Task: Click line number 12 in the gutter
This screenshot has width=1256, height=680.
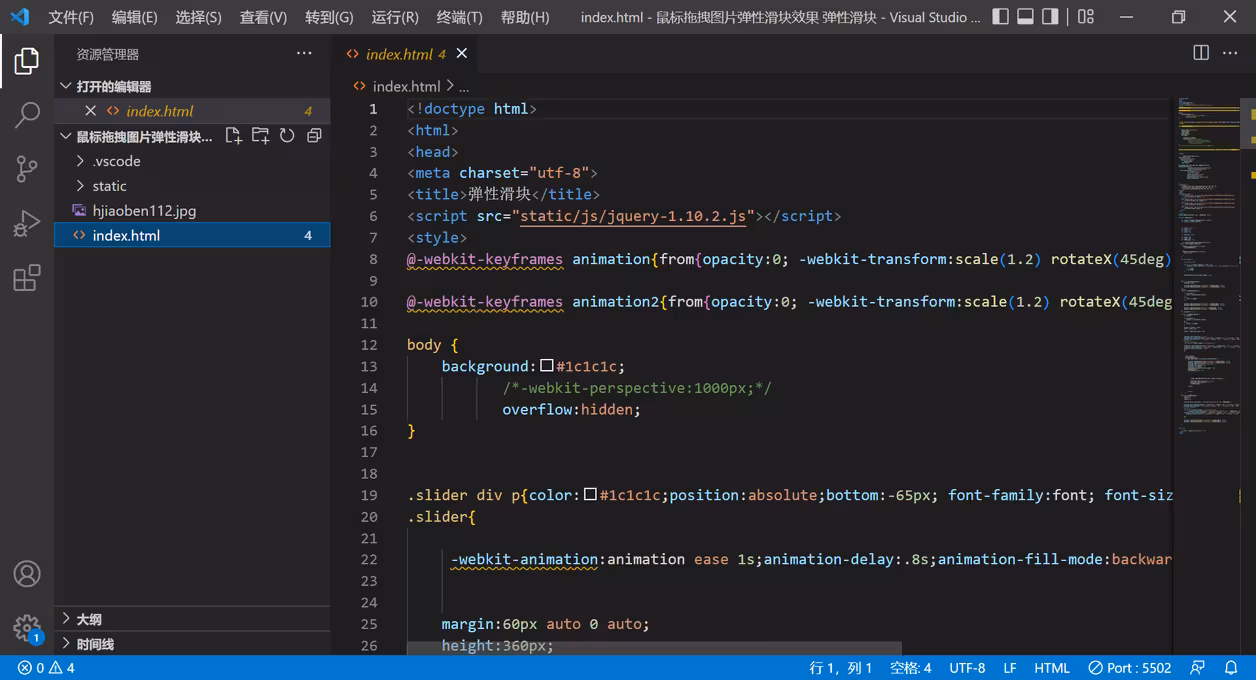Action: 369,345
